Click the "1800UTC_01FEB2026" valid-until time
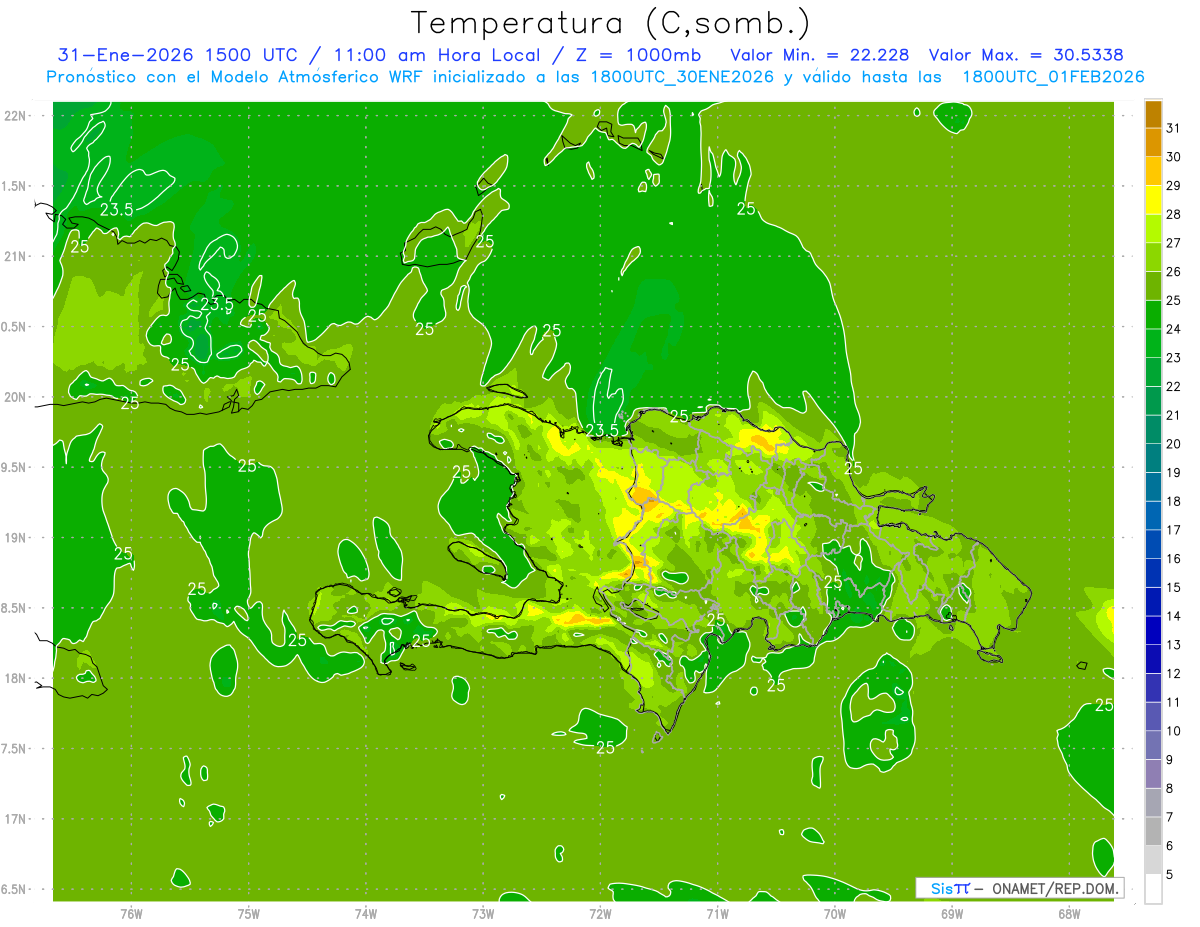 1053,77
